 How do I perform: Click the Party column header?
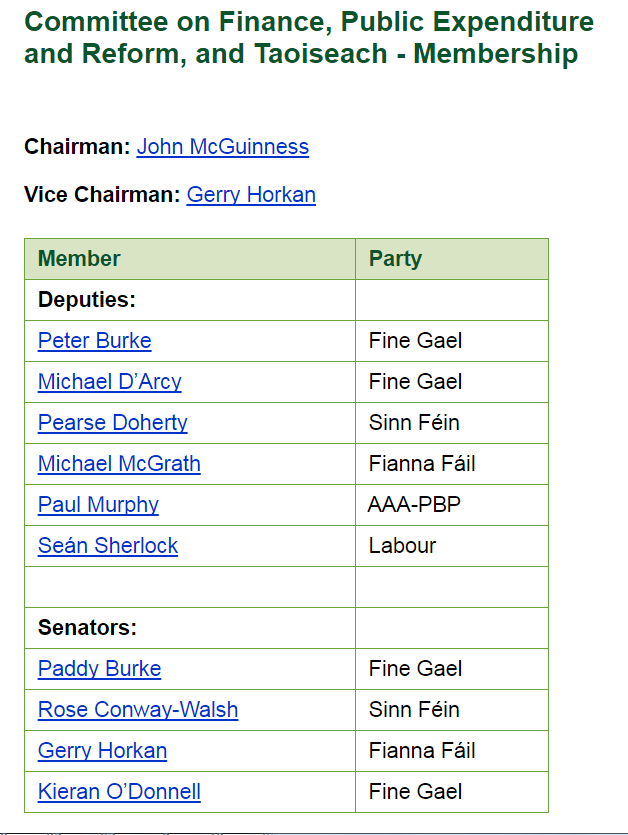[395, 259]
